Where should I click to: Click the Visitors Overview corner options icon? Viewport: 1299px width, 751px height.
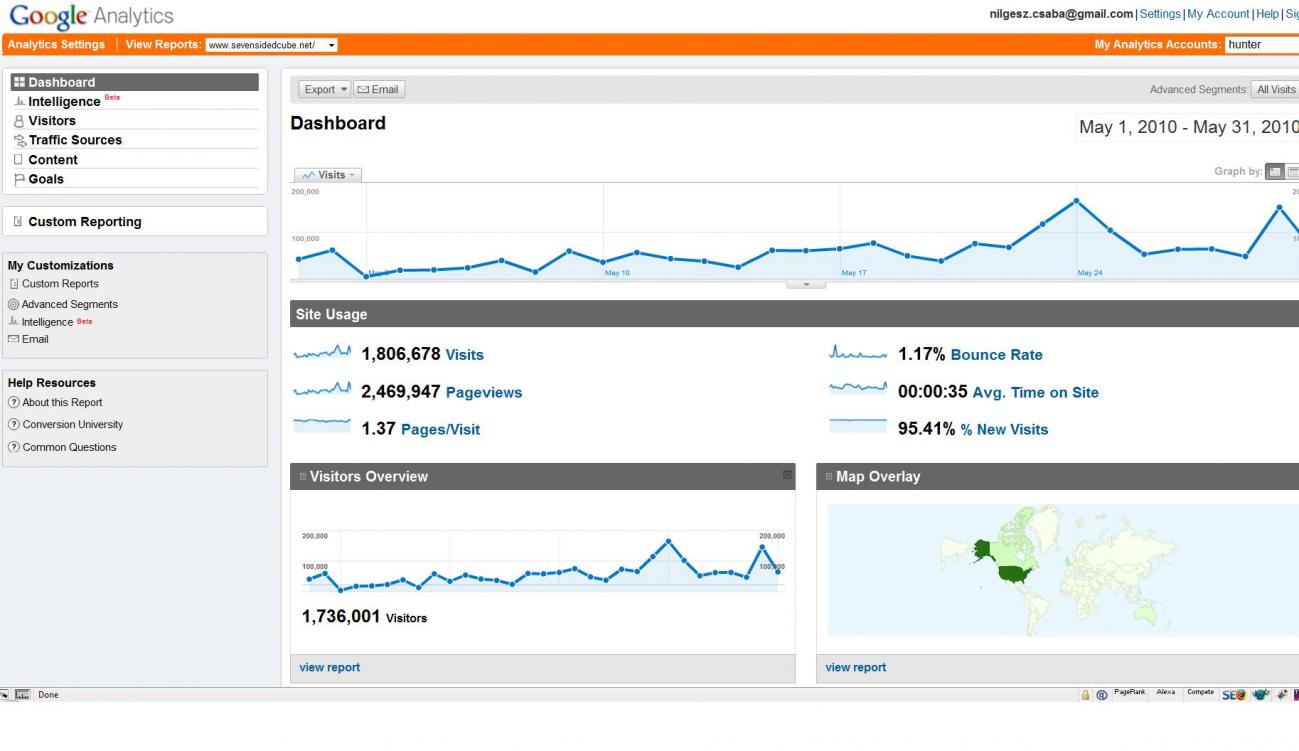[x=787, y=475]
